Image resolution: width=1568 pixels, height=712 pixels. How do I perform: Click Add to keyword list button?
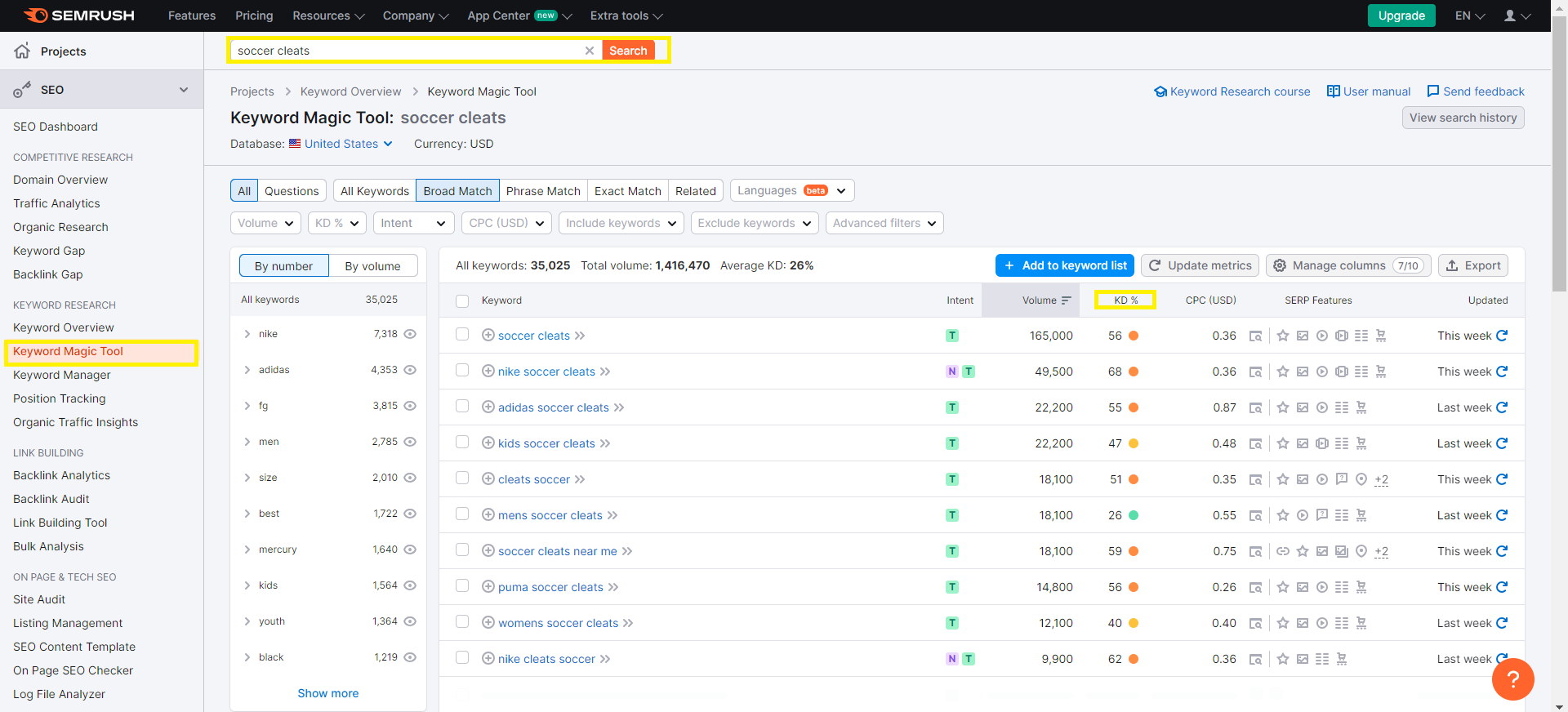click(x=1065, y=265)
